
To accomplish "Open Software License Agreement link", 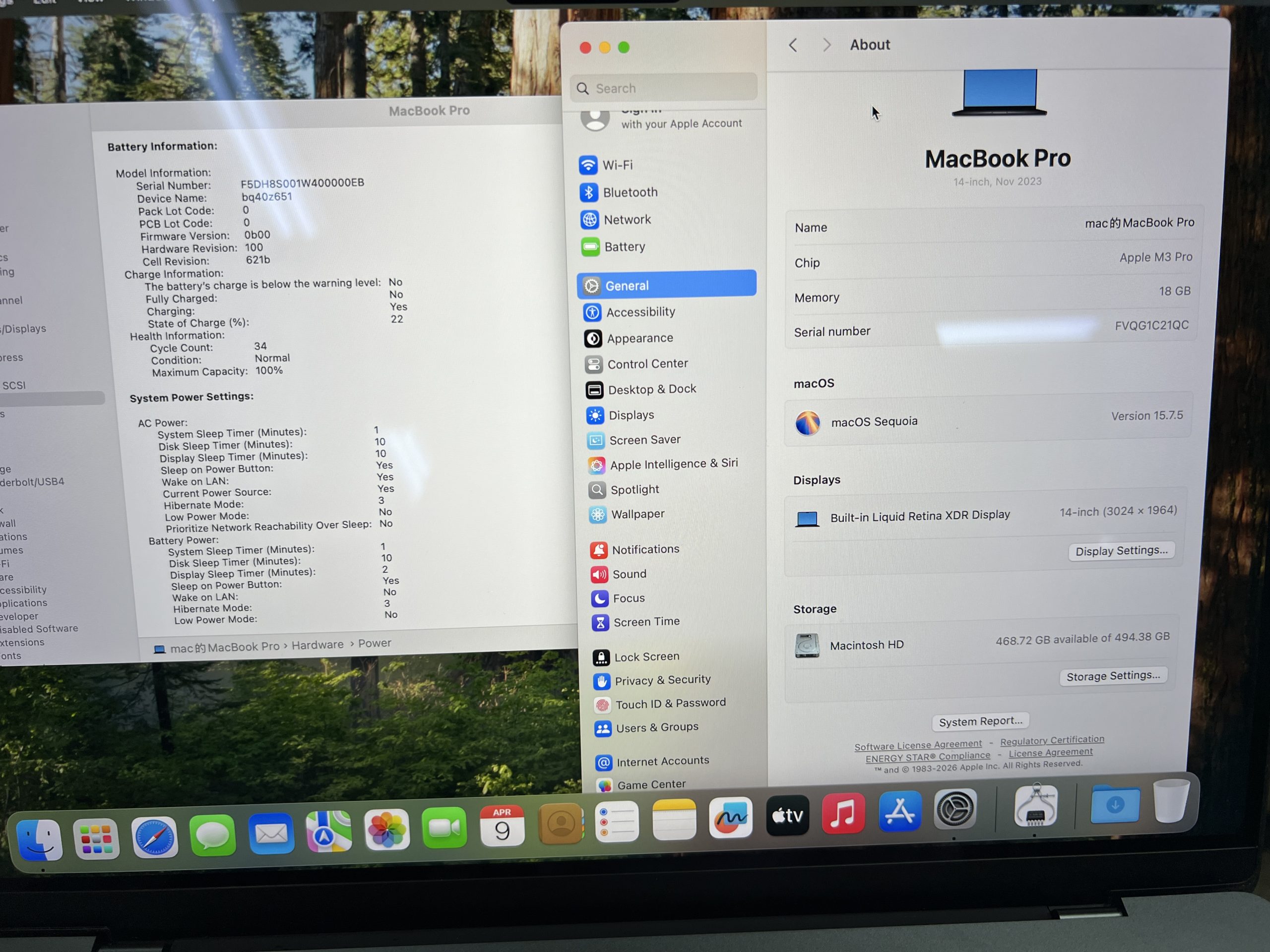I will [917, 745].
